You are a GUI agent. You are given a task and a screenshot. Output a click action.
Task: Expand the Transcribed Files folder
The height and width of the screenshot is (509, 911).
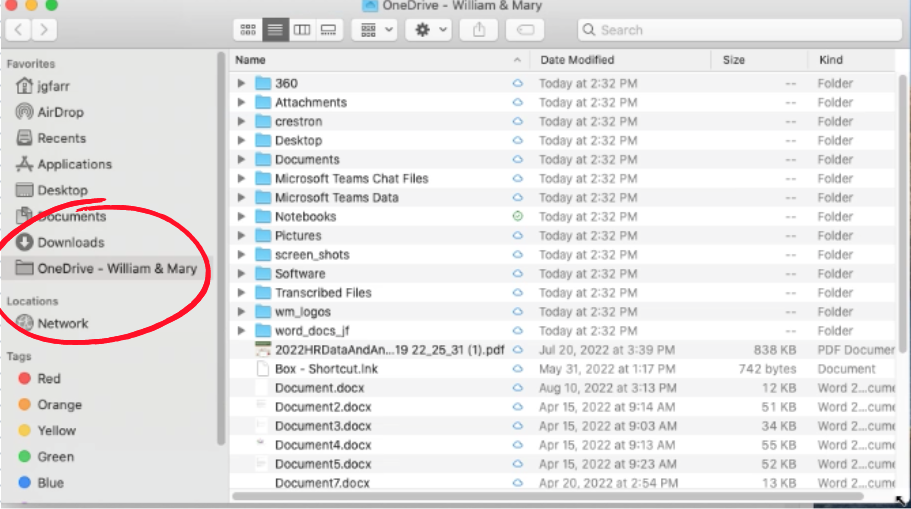point(241,293)
